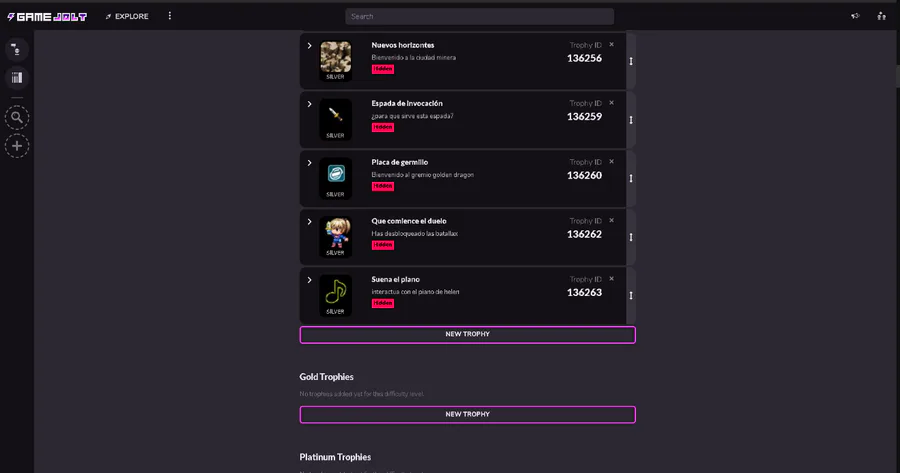
Task: Click the Suena el piano trophy thumbnail
Action: click(336, 291)
